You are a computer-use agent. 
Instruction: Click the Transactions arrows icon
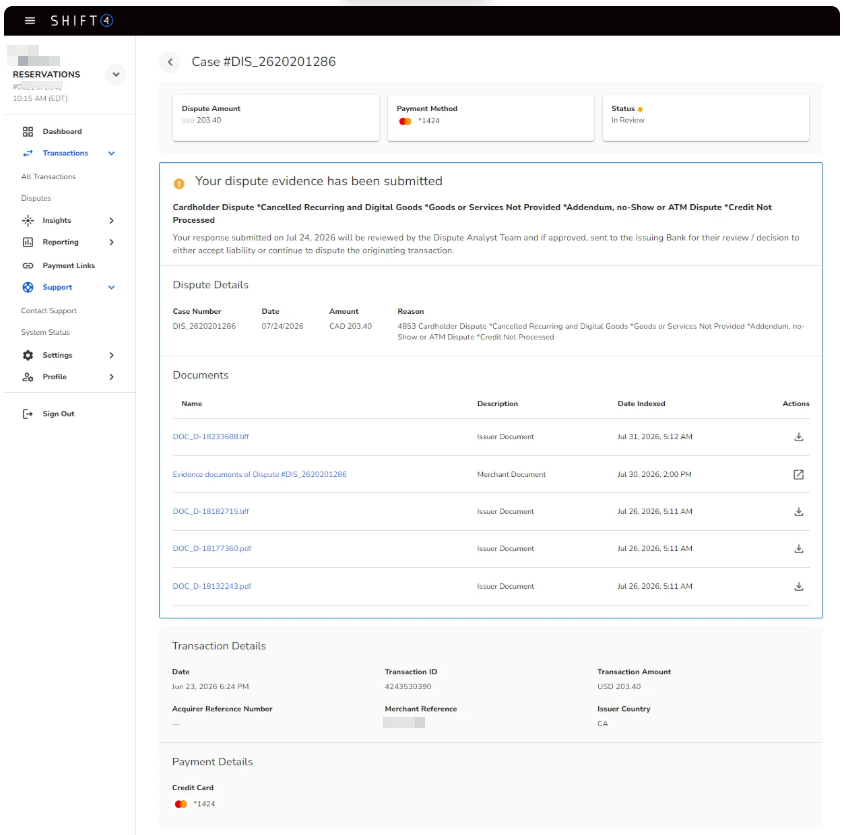pyautogui.click(x=28, y=153)
